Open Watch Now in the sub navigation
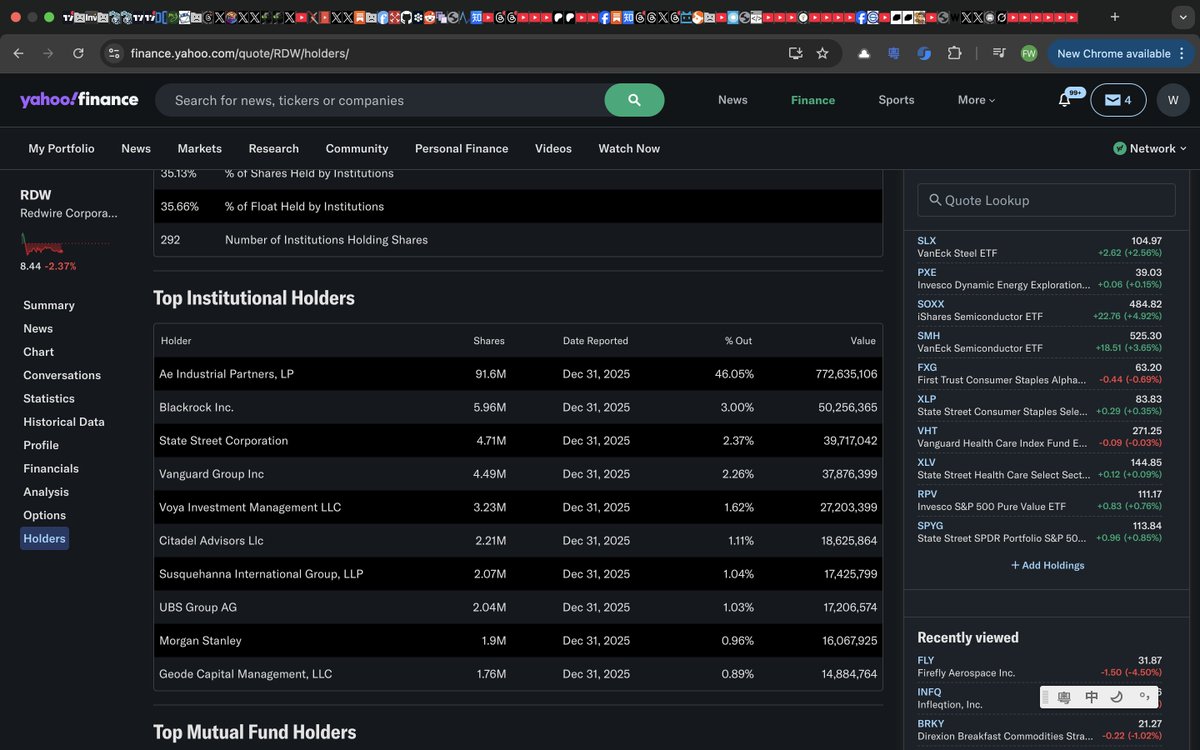 coord(629,148)
